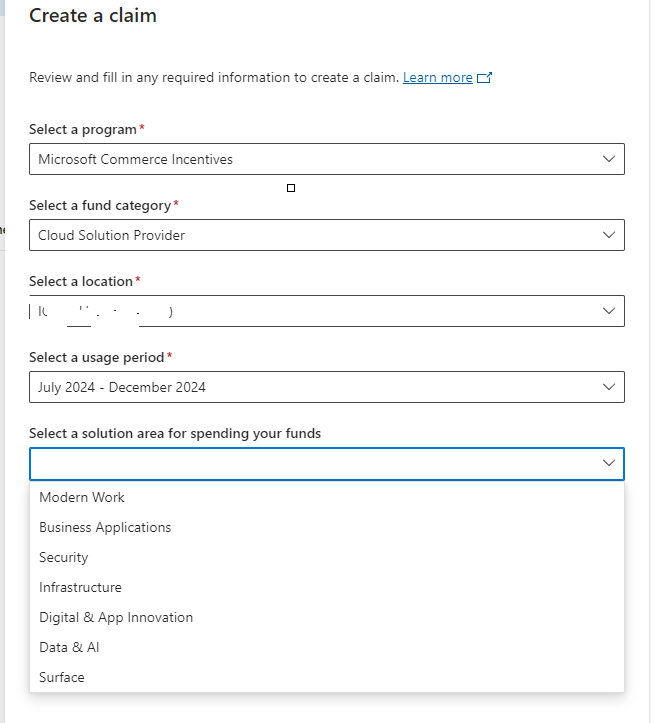655x723 pixels.
Task: Open the Select a location dropdown
Action: (327, 311)
